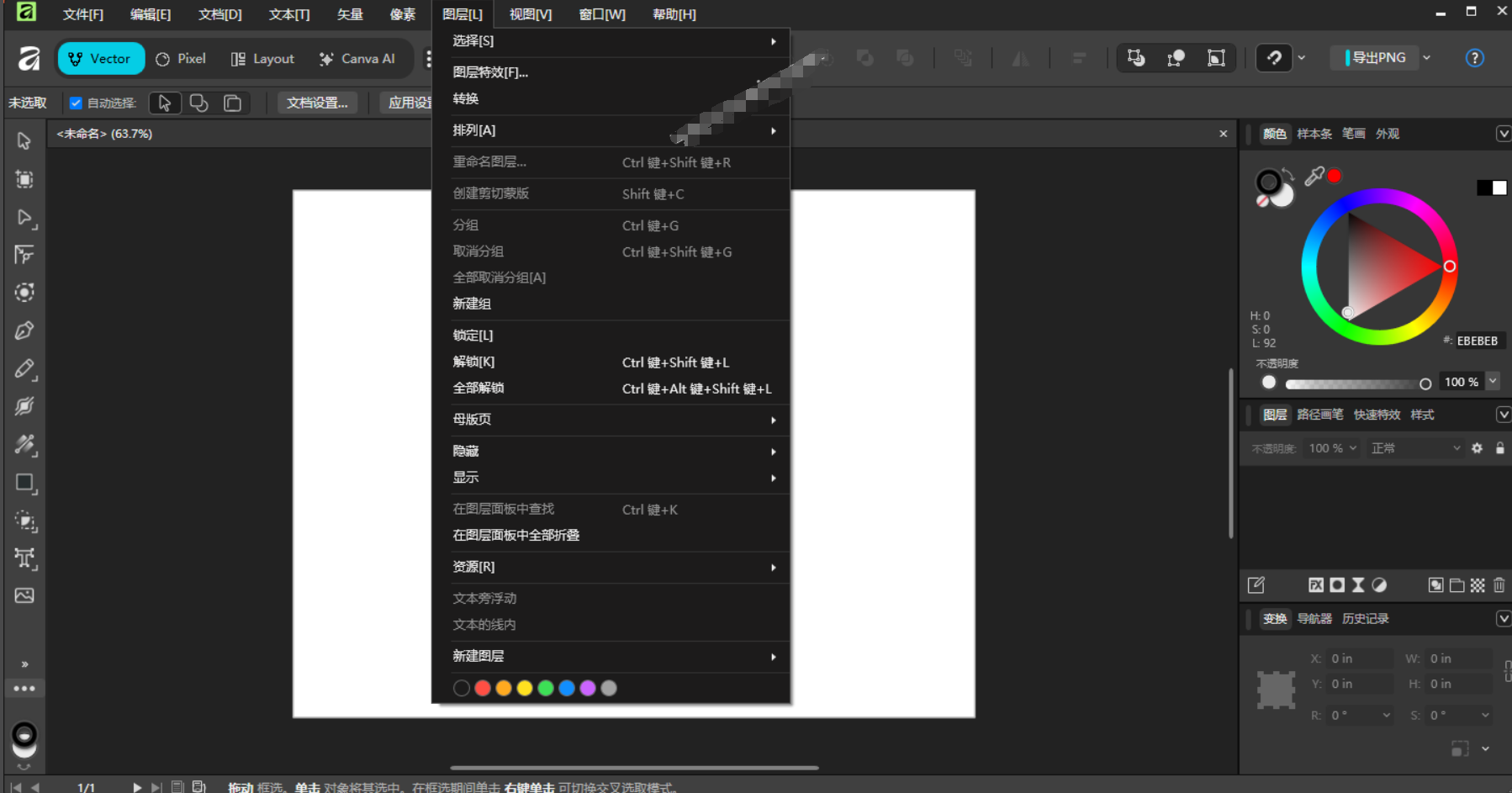This screenshot has width=1512, height=793.
Task: Switch to the 笔画 panel tab
Action: point(1353,134)
